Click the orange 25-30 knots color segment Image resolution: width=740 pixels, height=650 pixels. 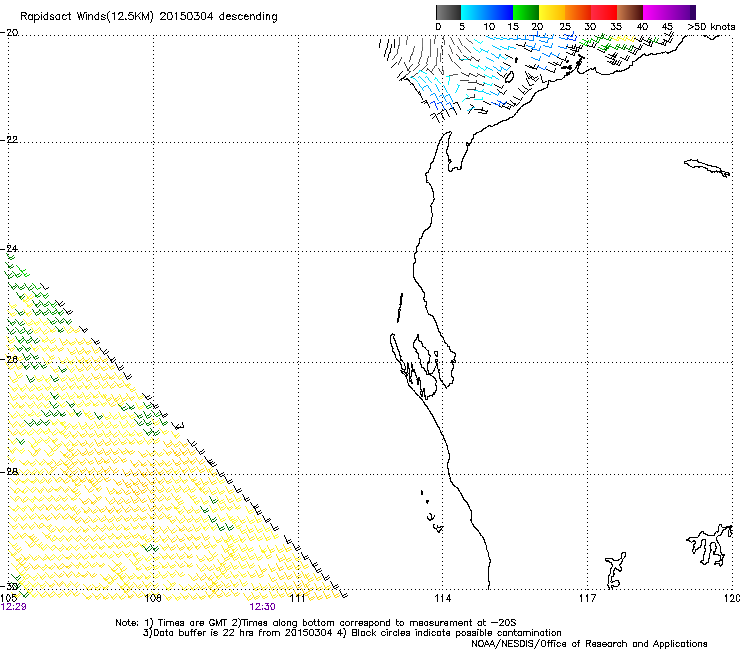point(578,12)
